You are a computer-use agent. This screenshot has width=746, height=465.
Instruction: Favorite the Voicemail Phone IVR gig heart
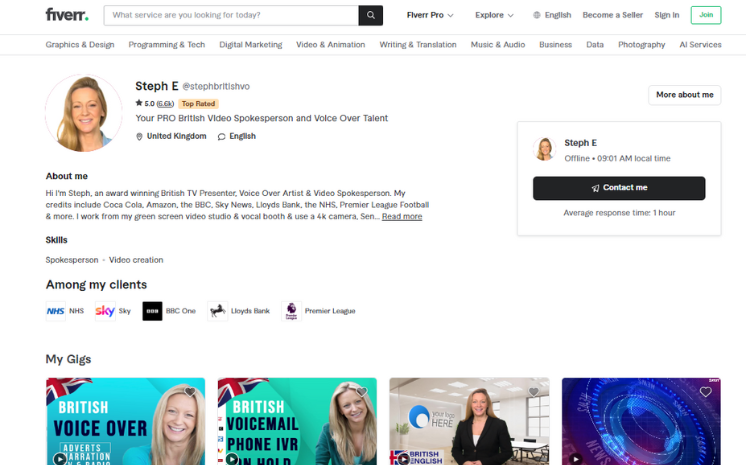362,392
